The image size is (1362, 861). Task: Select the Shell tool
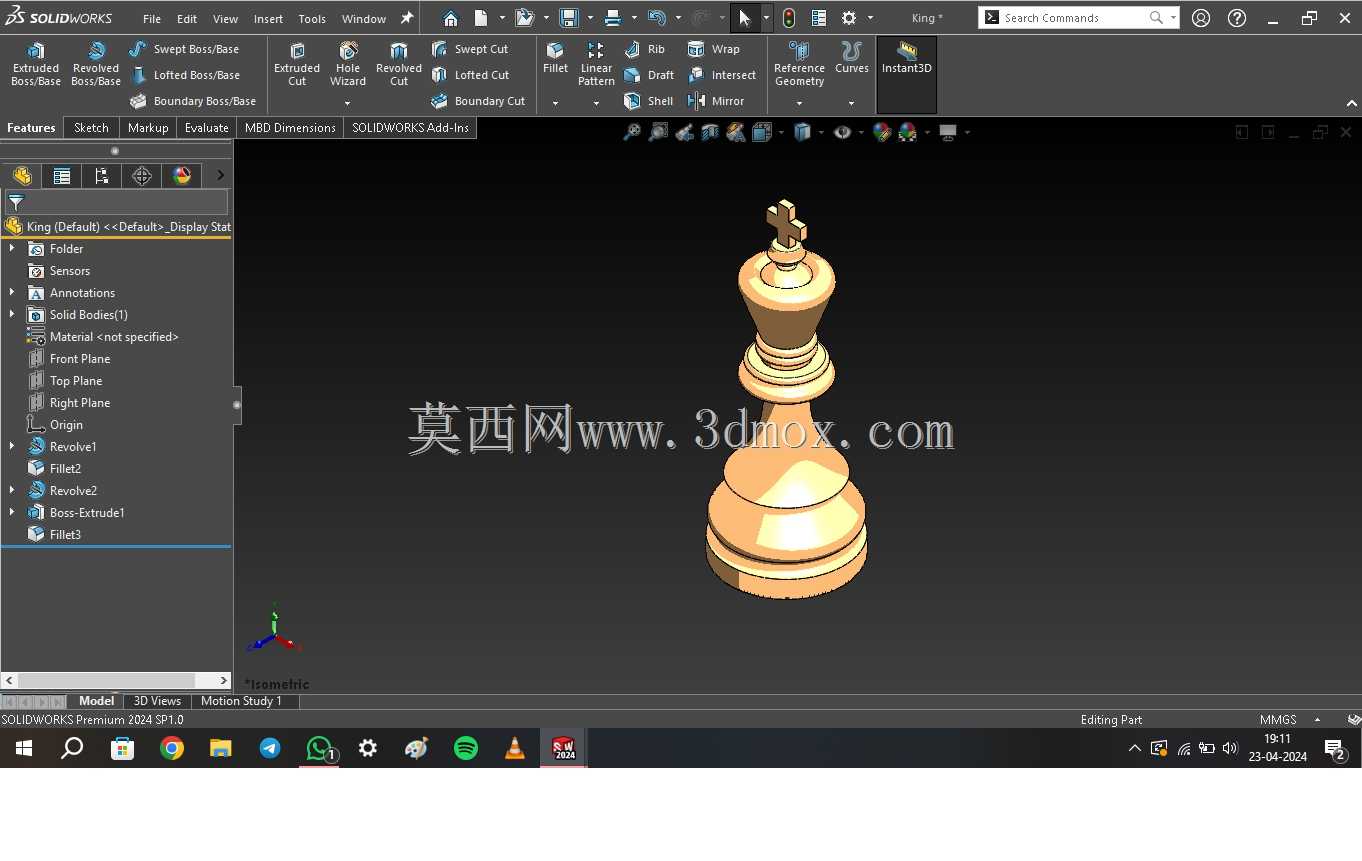648,101
